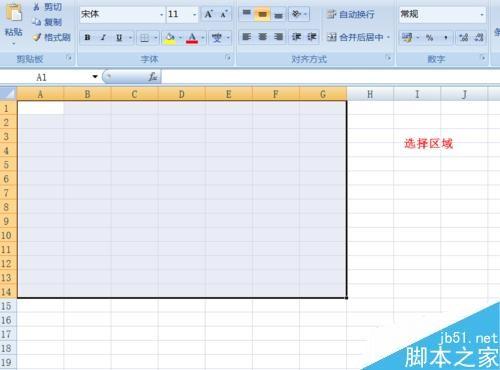This screenshot has height=370, width=500.
Task: Select column G header
Action: [x=323, y=94]
